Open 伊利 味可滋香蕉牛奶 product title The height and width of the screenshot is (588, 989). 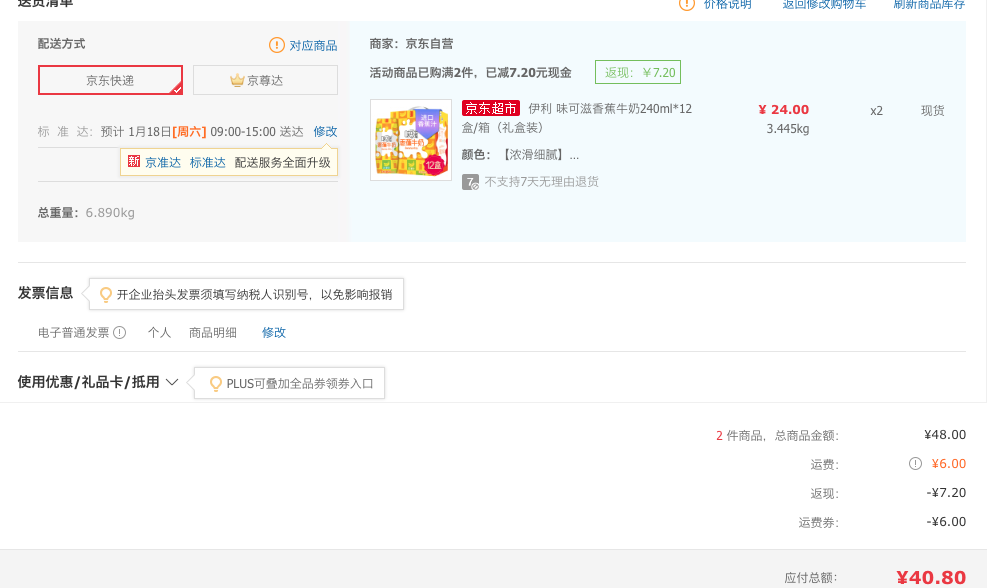click(x=577, y=118)
